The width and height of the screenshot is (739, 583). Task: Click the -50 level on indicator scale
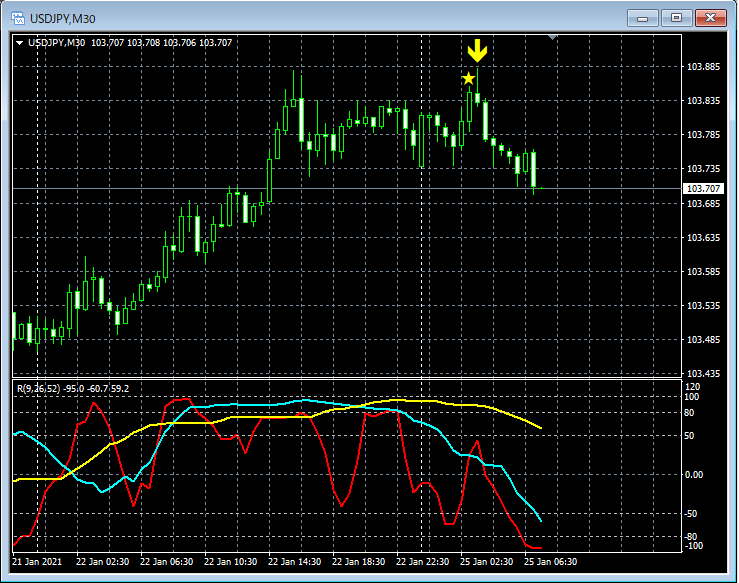(x=691, y=514)
